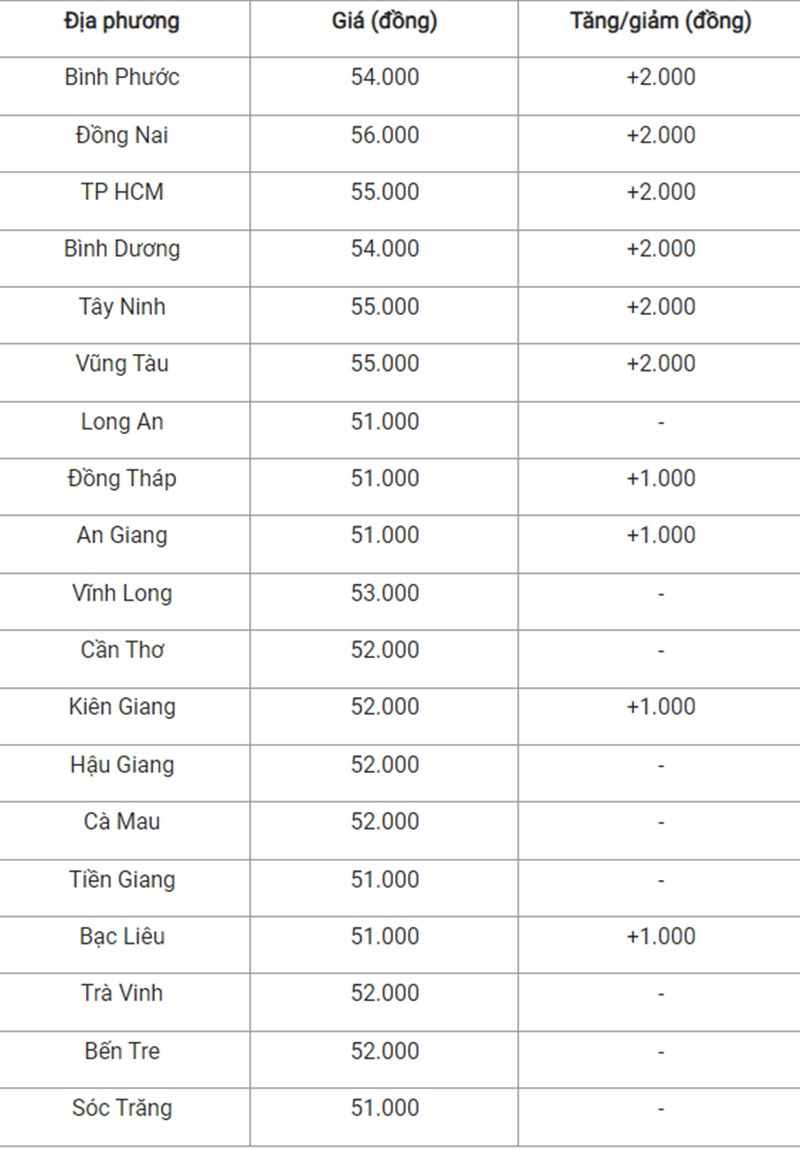
Task: Select the TP HCM cell
Action: (x=122, y=192)
